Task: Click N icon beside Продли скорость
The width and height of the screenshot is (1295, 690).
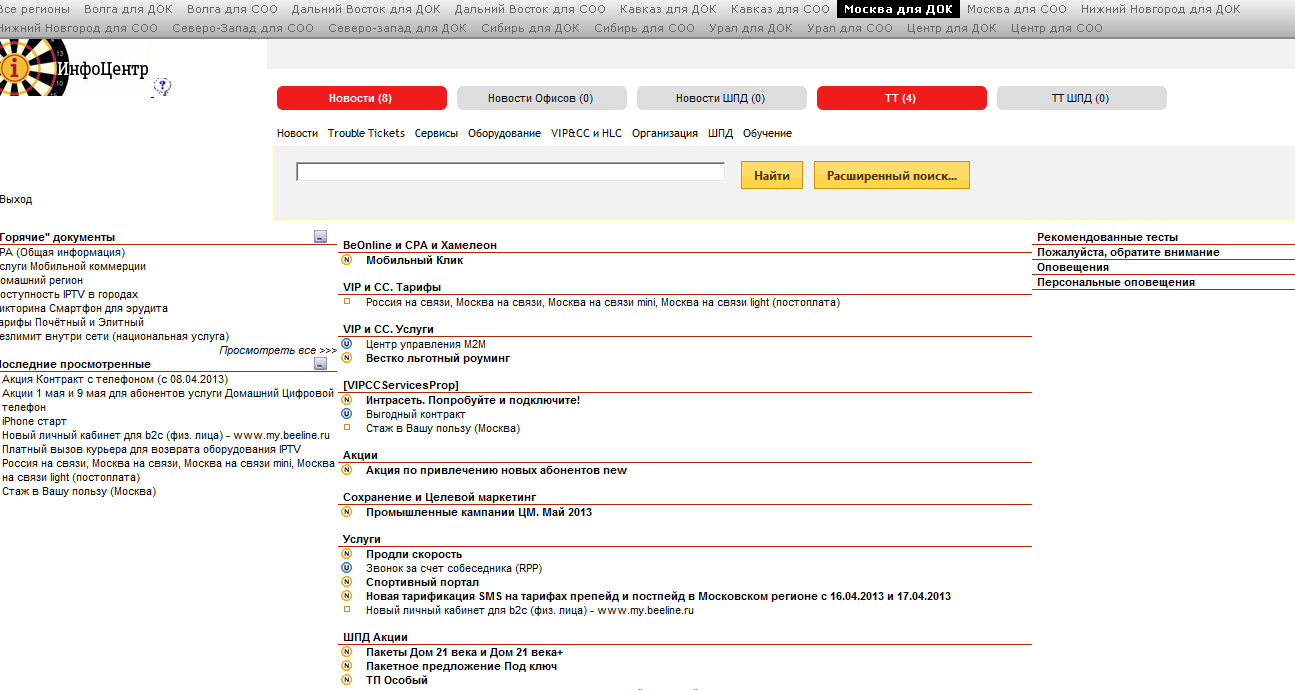Action: [347, 554]
